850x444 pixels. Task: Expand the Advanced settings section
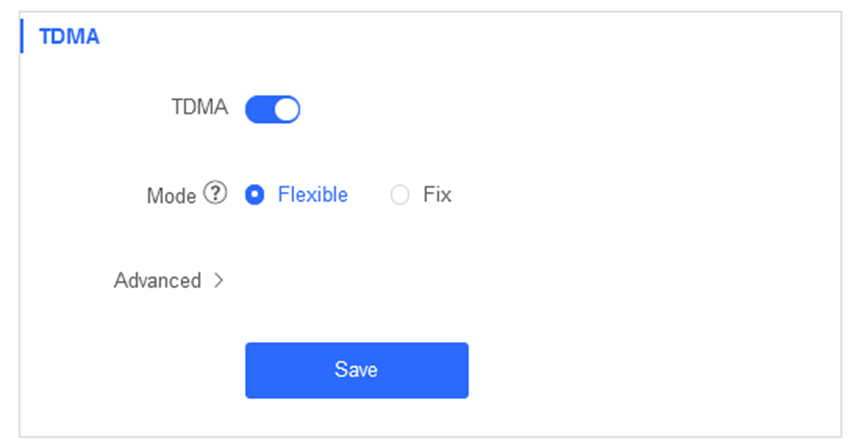(x=169, y=280)
